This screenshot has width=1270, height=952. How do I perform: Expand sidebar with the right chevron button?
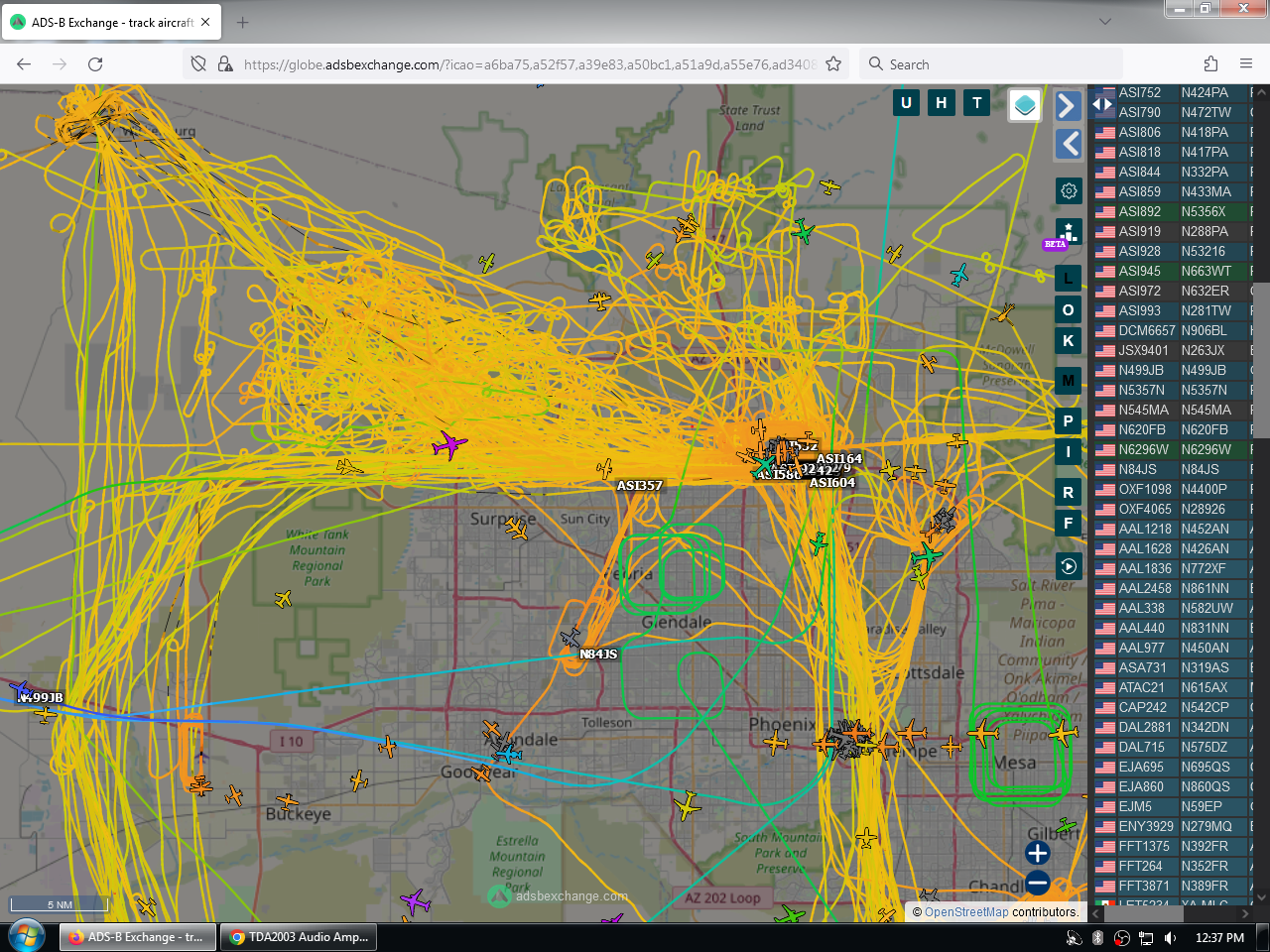click(1068, 105)
